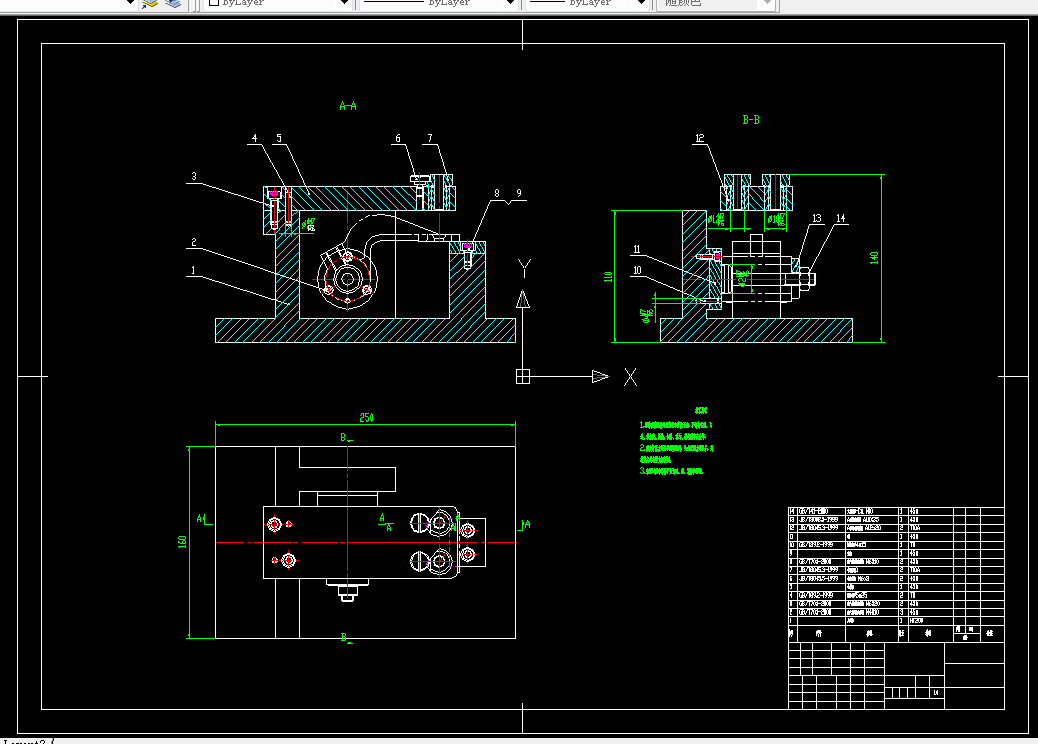The height and width of the screenshot is (744, 1038).
Task: Select part balloon number 13
Action: [x=816, y=218]
